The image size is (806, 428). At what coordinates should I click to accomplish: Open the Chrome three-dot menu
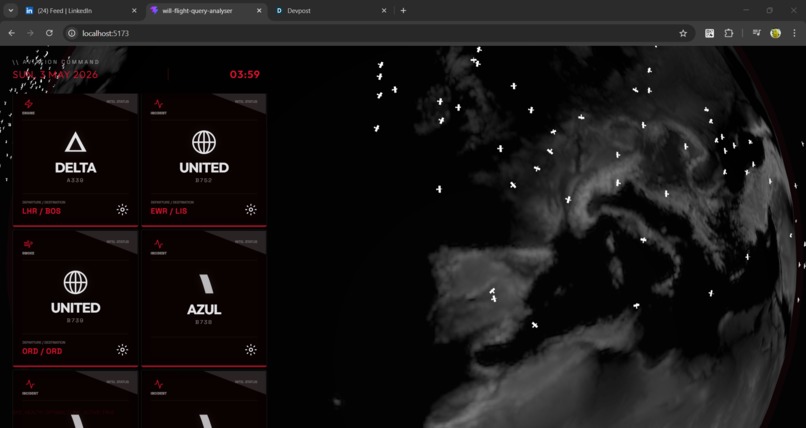pyautogui.click(x=794, y=33)
